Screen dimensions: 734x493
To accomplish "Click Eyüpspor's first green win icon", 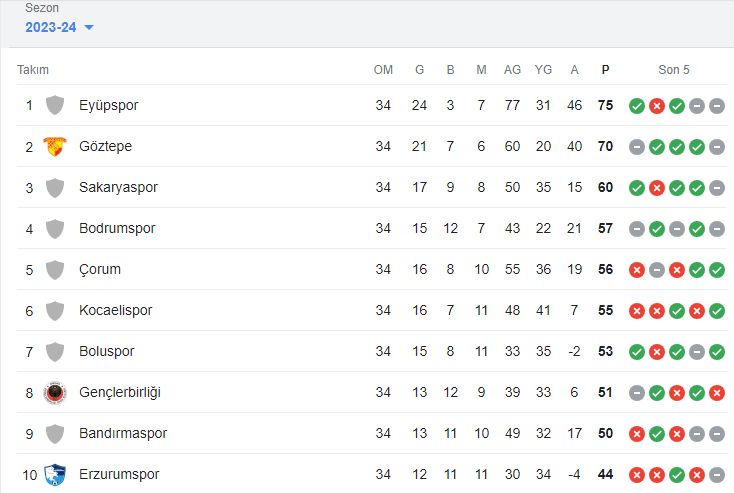I will pos(637,106).
